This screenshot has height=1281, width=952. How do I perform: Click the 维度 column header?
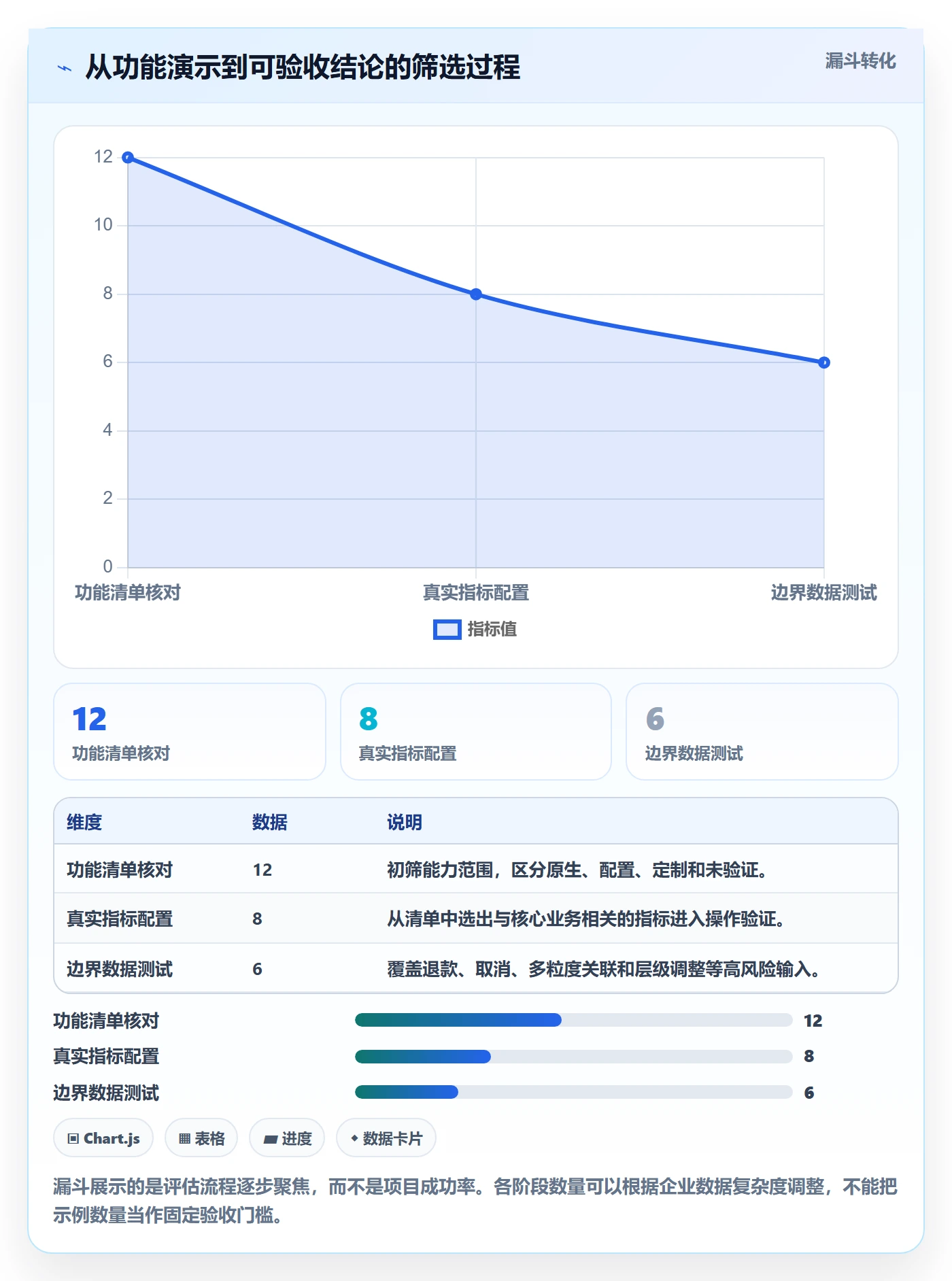(84, 822)
